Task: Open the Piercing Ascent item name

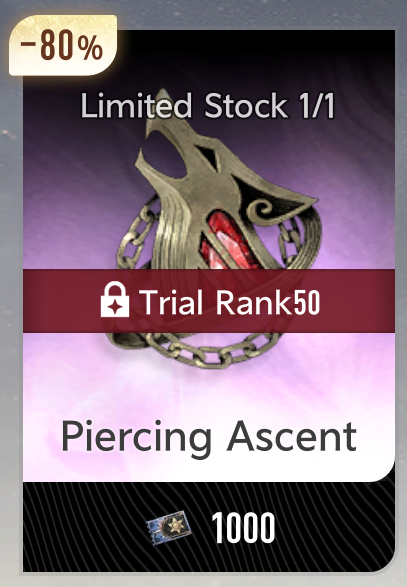Action: tap(209, 437)
